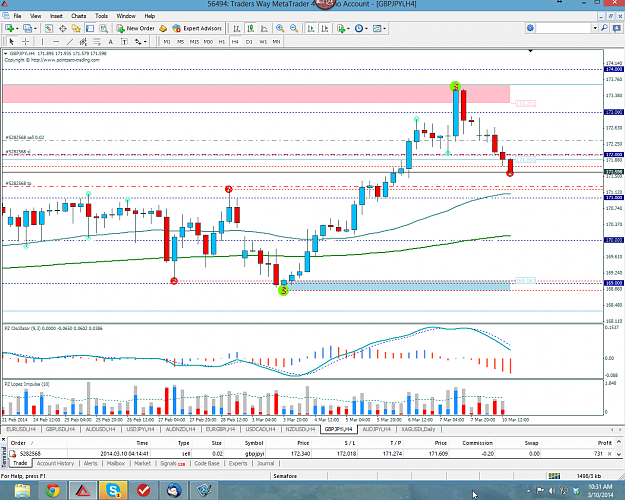
Task: Open the Charts menu
Action: click(79, 16)
